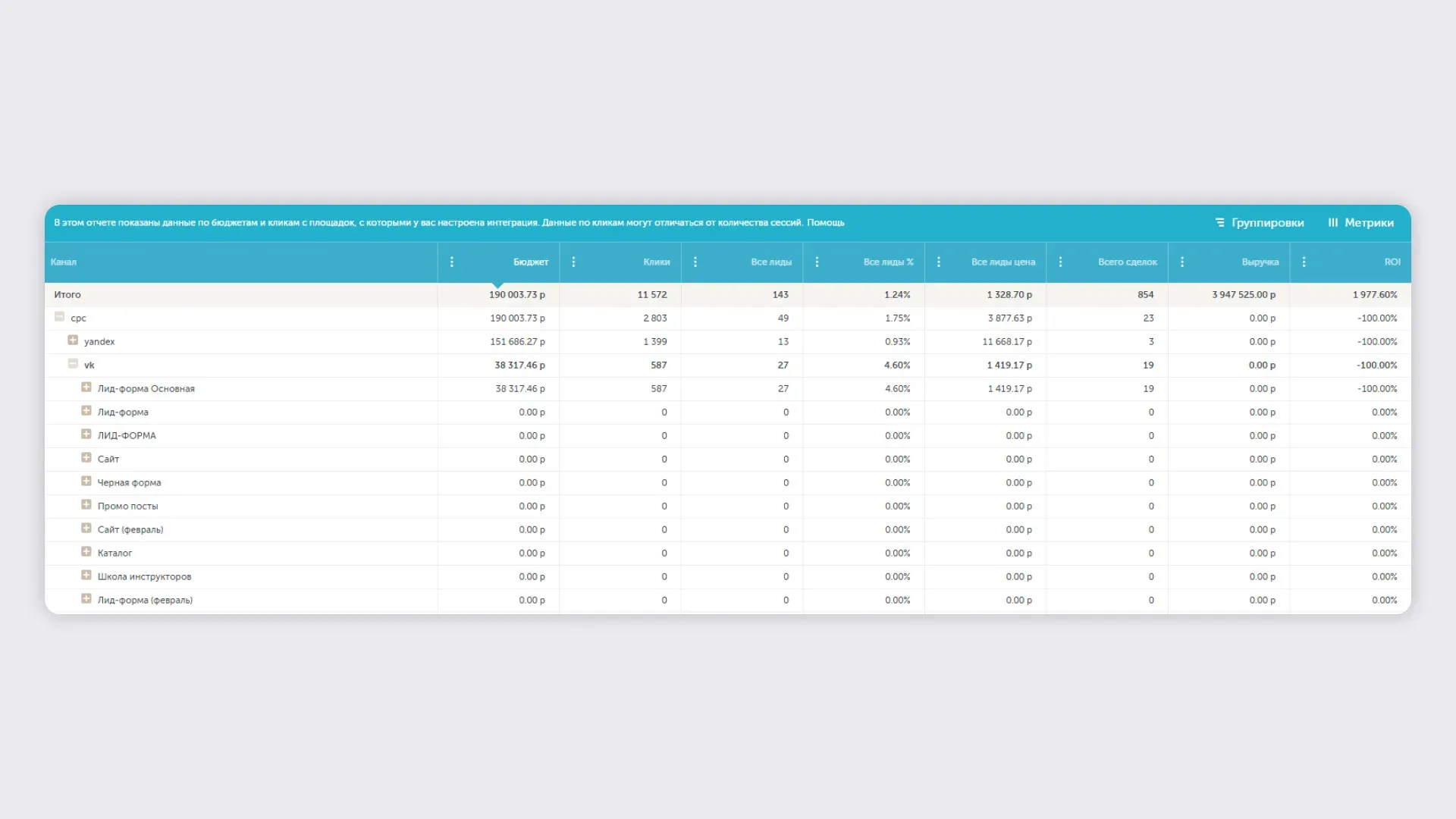
Task: Open three-dot menu for ROI column
Action: coord(1304,262)
